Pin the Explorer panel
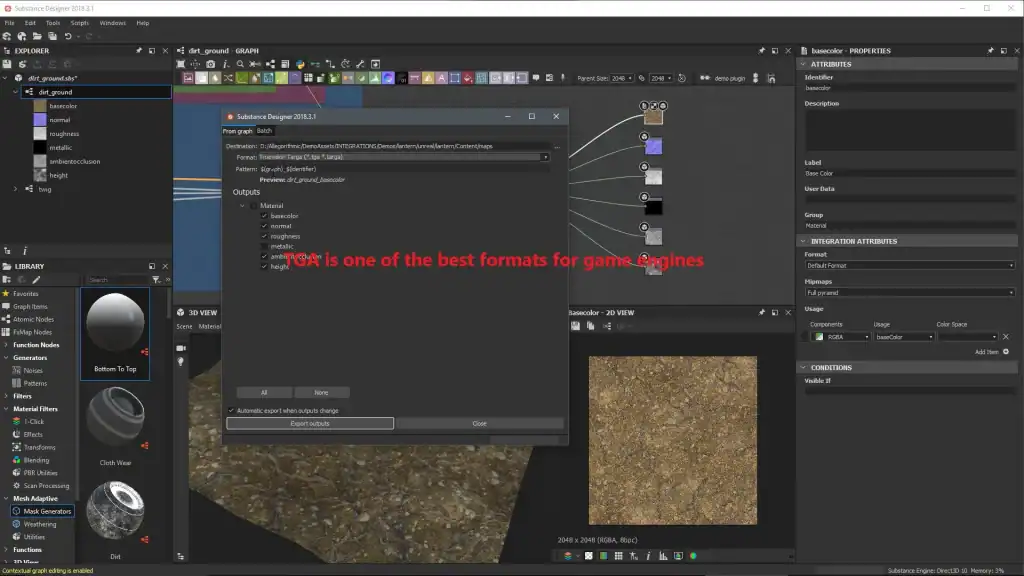Image resolution: width=1024 pixels, height=576 pixels. 138,50
